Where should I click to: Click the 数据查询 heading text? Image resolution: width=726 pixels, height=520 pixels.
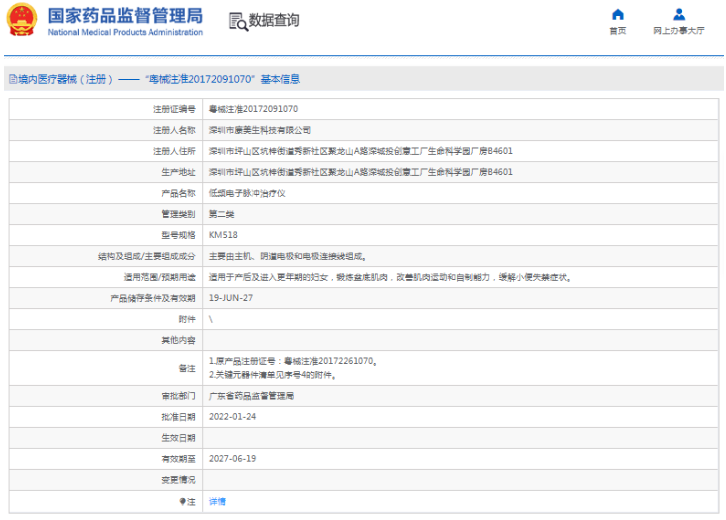274,20
